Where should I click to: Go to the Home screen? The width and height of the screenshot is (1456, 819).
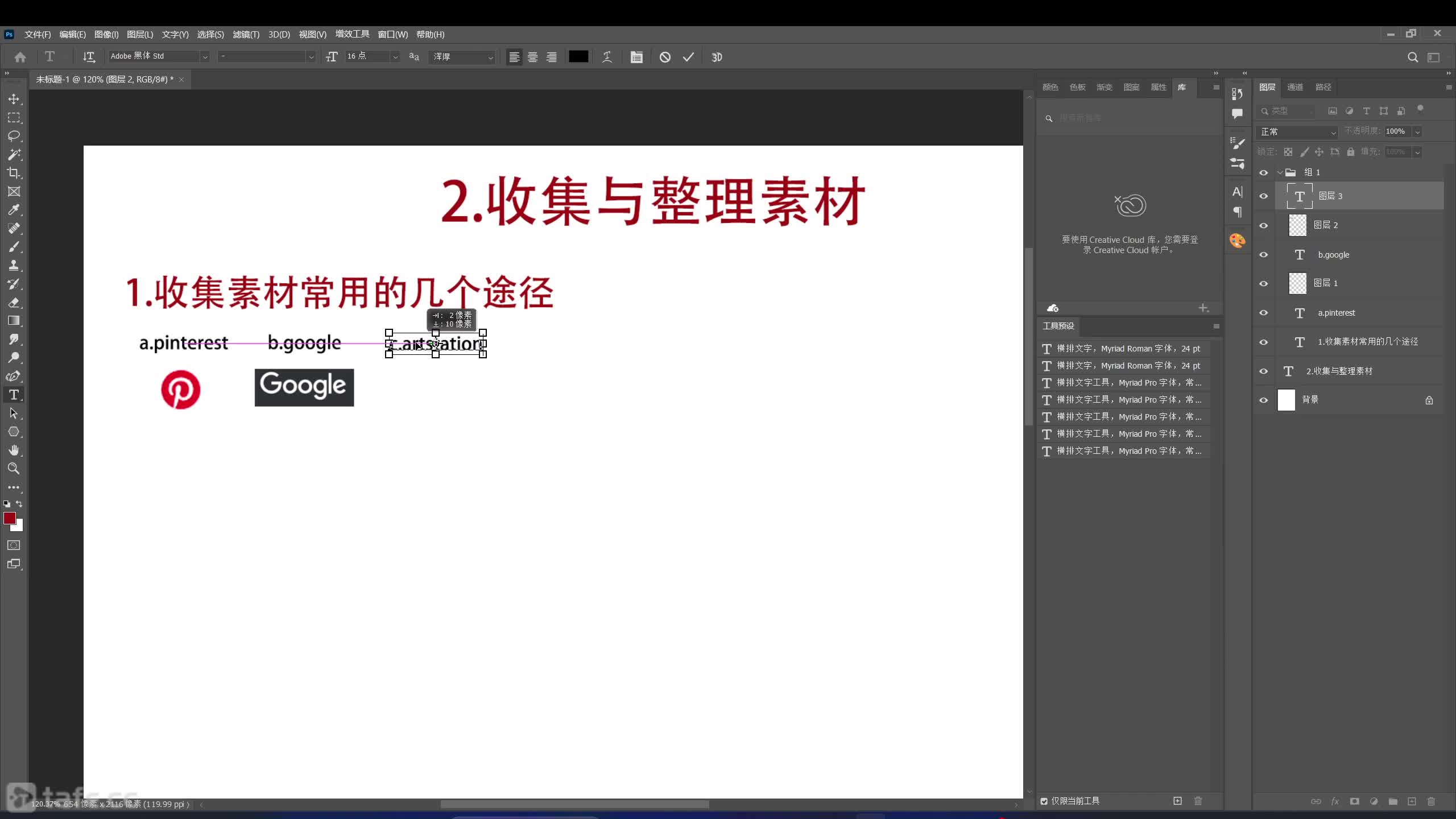tap(20, 57)
